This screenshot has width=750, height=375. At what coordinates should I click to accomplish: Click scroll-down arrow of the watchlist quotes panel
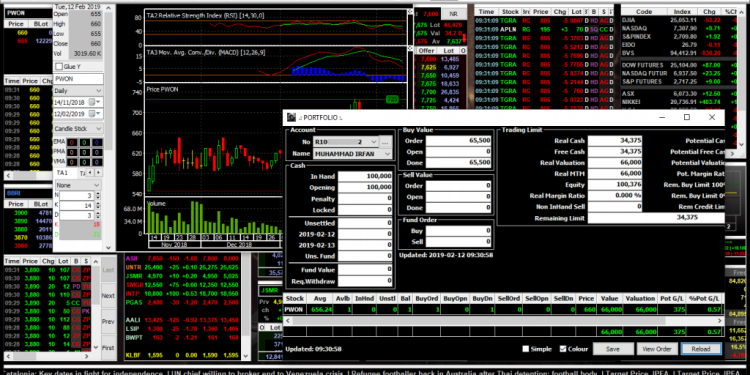pyautogui.click(x=246, y=356)
